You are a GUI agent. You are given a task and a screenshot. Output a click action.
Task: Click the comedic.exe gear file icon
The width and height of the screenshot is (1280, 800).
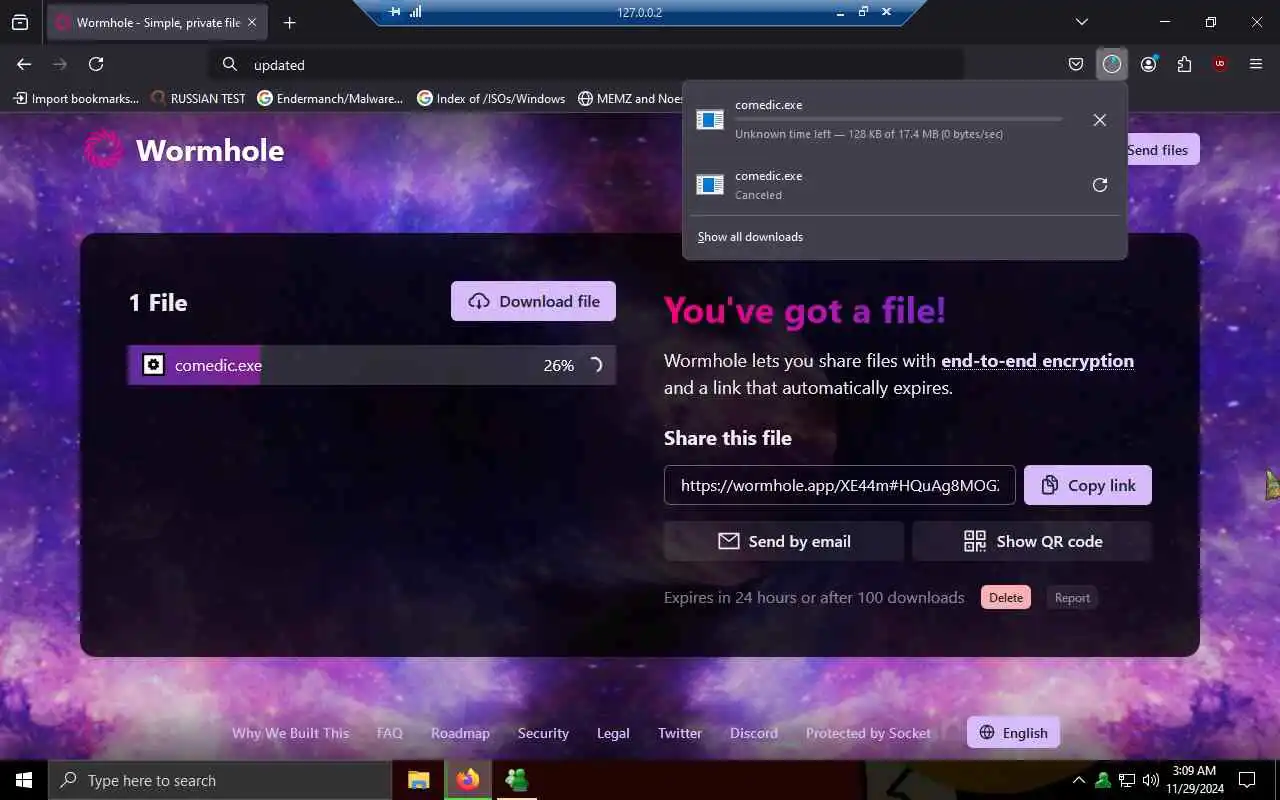point(153,365)
